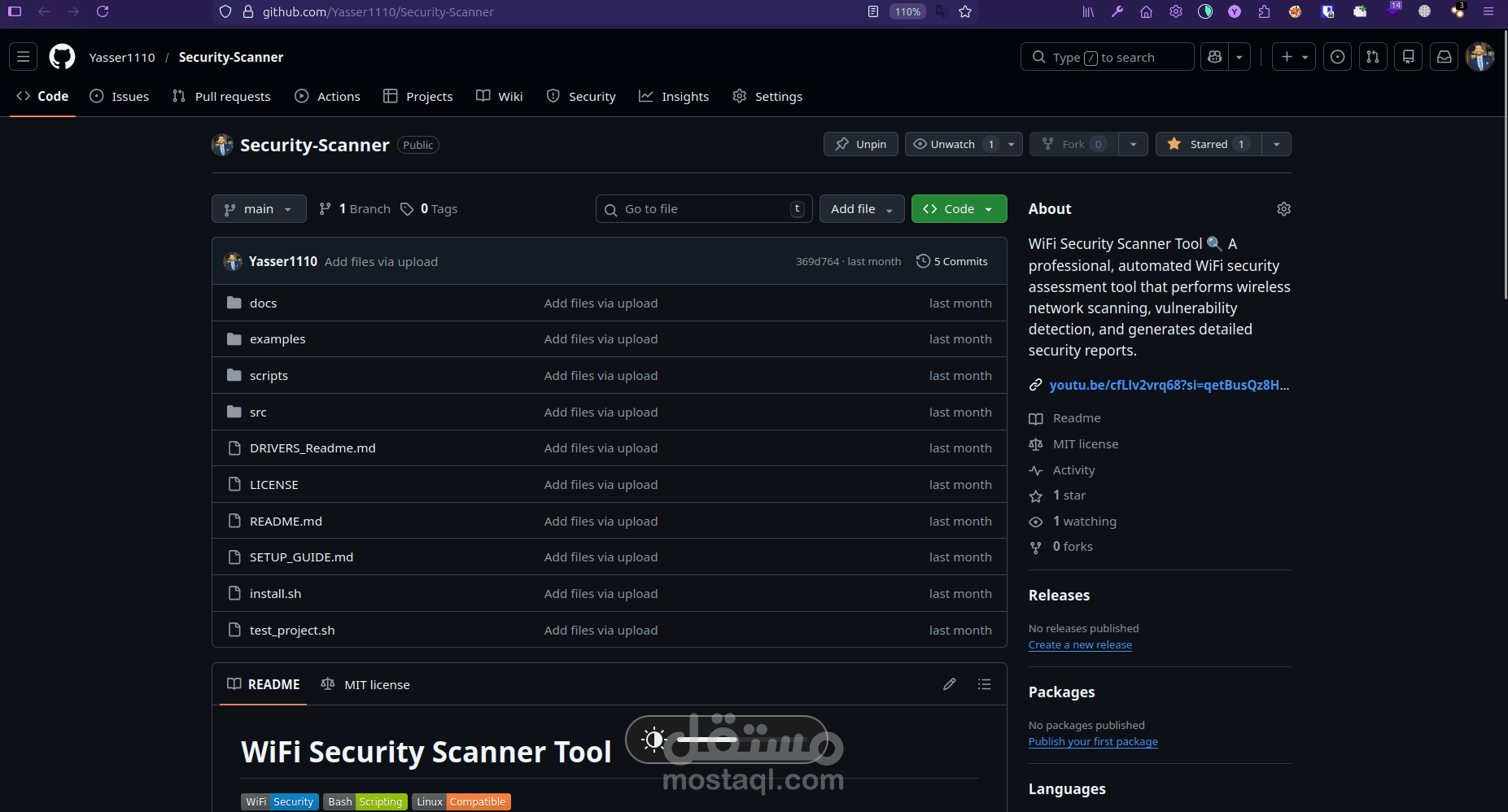Open the docs folder
The width and height of the screenshot is (1508, 812).
pyautogui.click(x=263, y=303)
